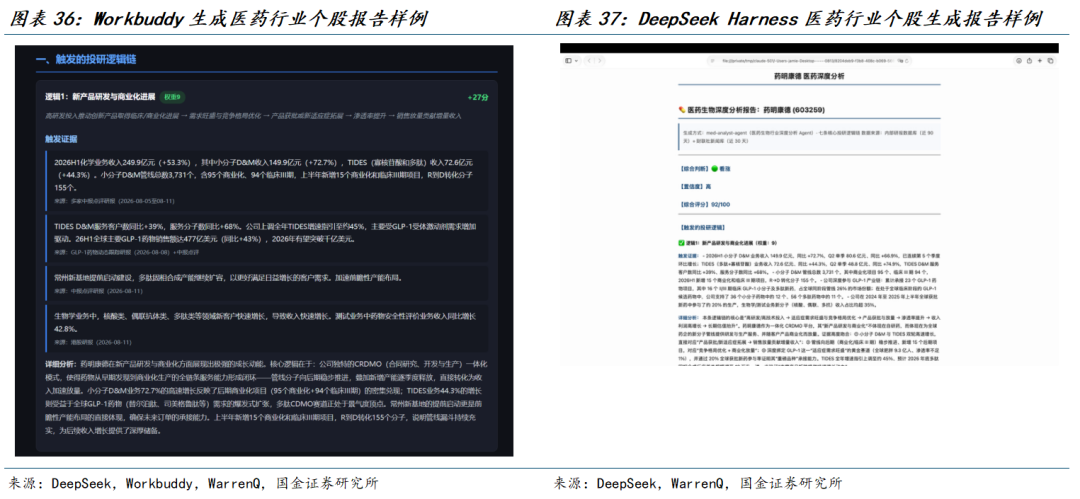This screenshot has height=499, width=1080.
Task: Click caption 图表 37: DeepSeek Harness 医药行业个股生成报告样例
Action: [x=798, y=18]
